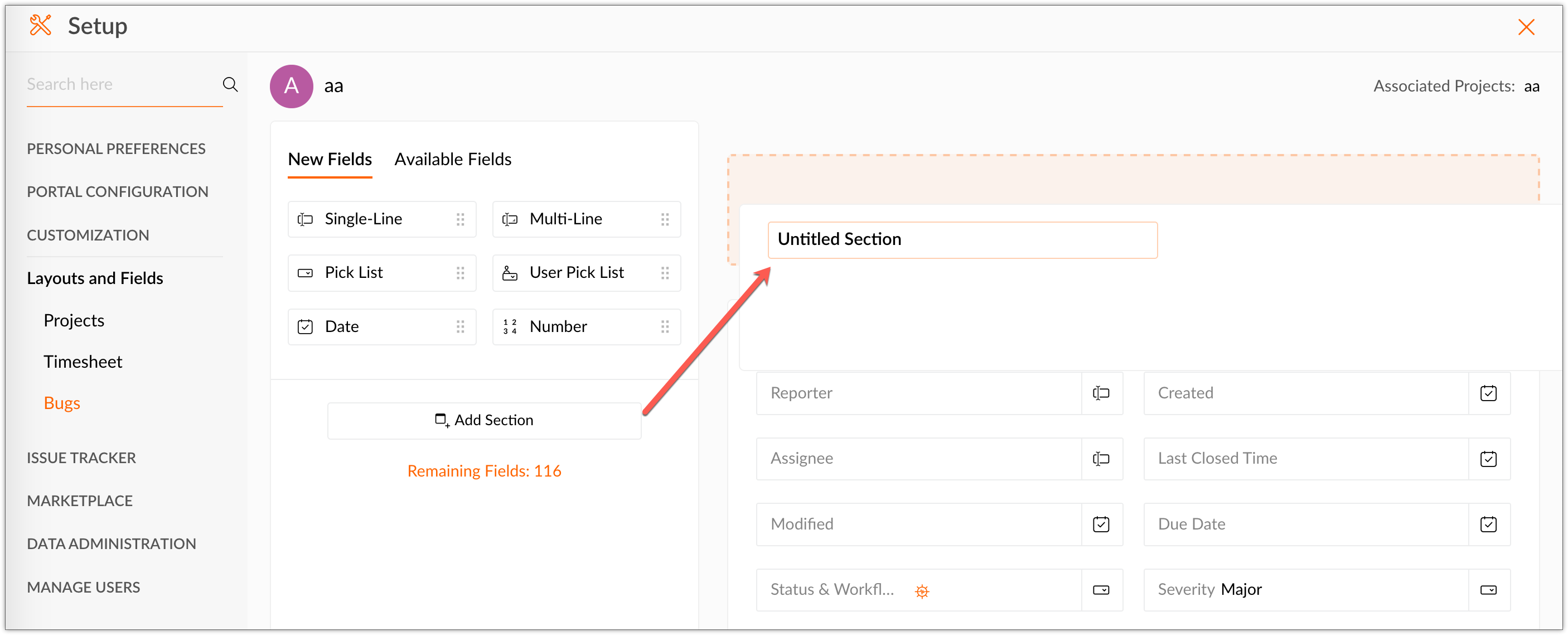The width and height of the screenshot is (1568, 635).
Task: Click the Untitled Section name field
Action: [962, 239]
